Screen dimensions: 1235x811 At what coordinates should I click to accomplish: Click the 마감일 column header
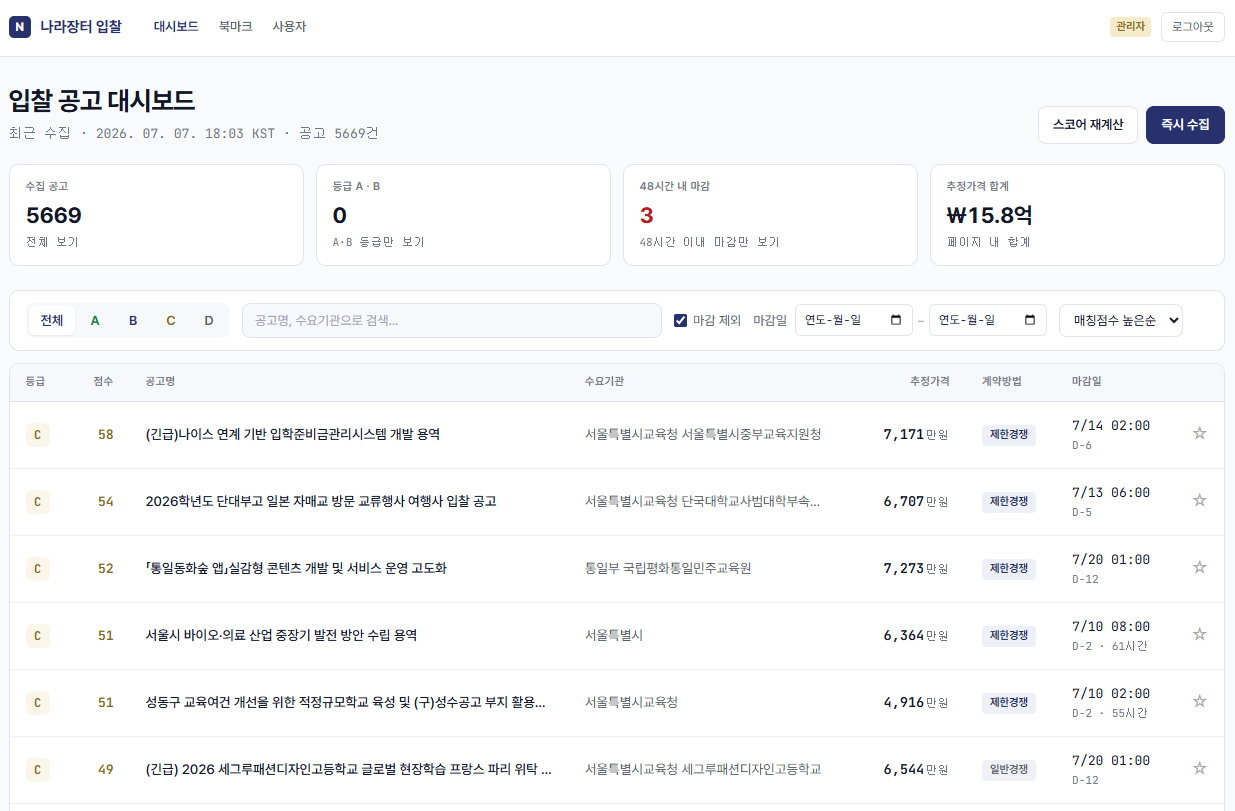pyautogui.click(x=1087, y=382)
